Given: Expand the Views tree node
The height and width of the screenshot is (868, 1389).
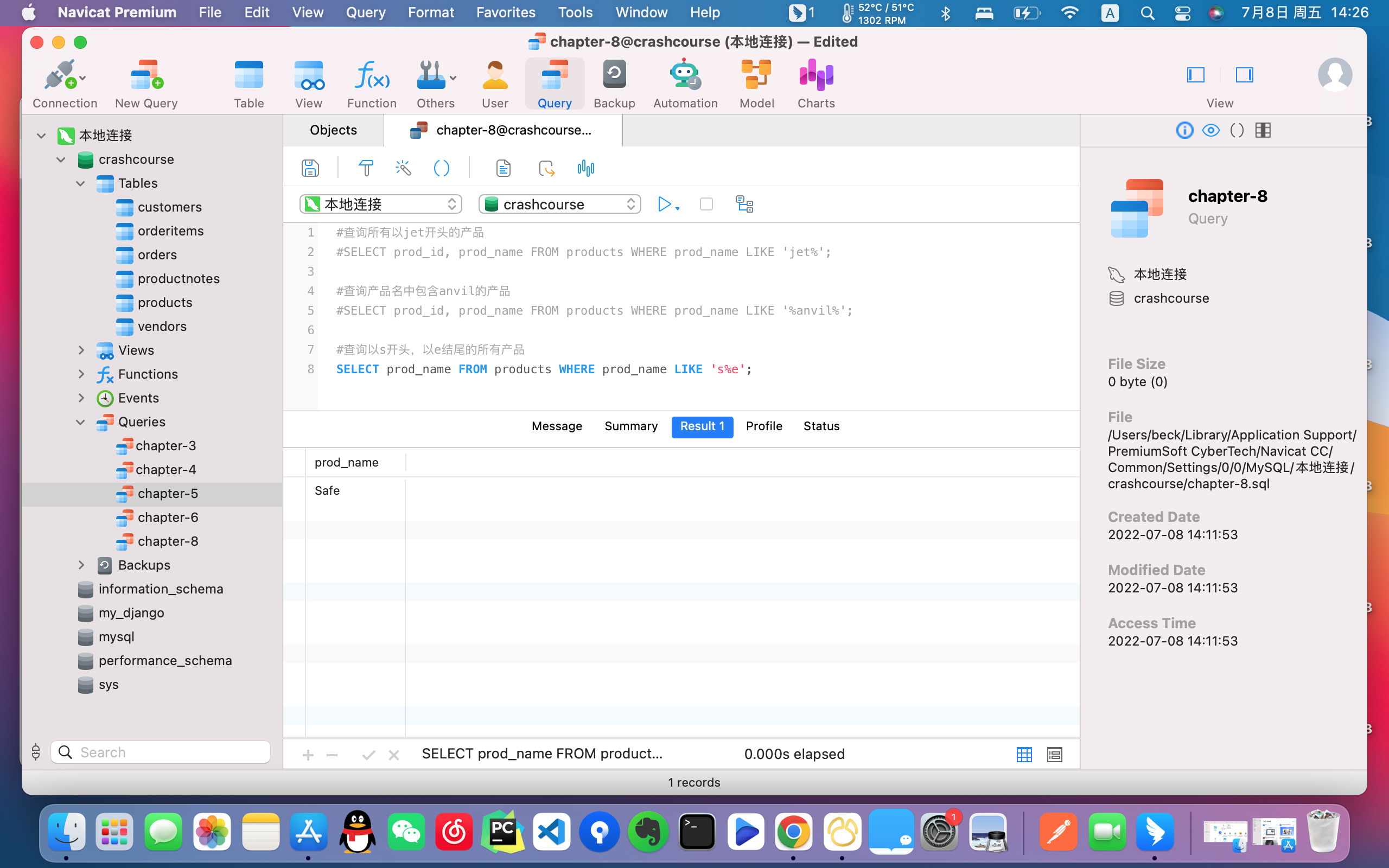Looking at the screenshot, I should (81, 350).
